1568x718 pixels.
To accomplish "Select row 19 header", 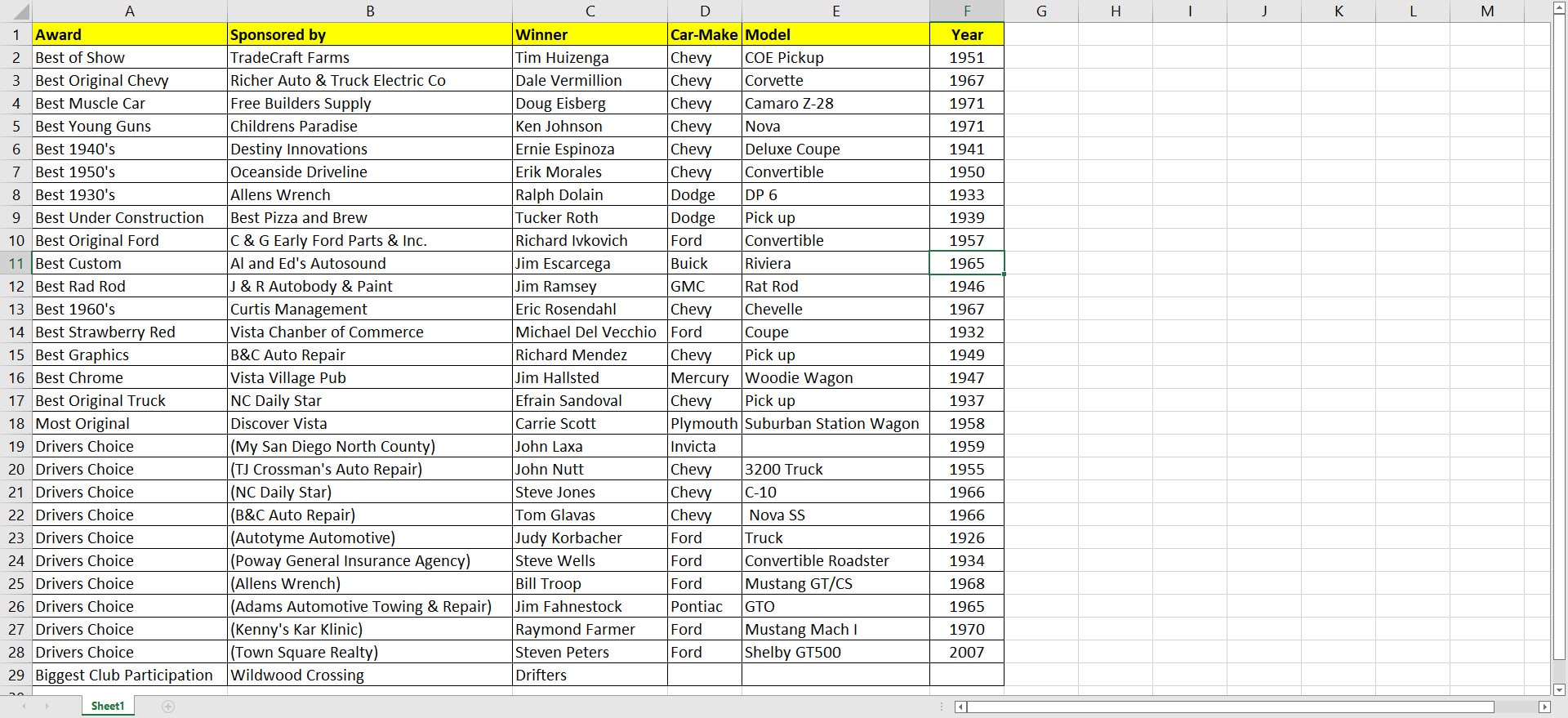I will [x=16, y=446].
